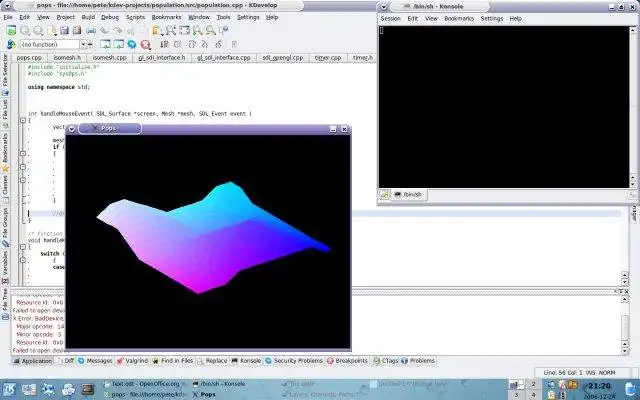This screenshot has height=400, width=640.
Task: Switch to virtual desktop 4 in pager
Action: pyautogui.click(x=533, y=395)
